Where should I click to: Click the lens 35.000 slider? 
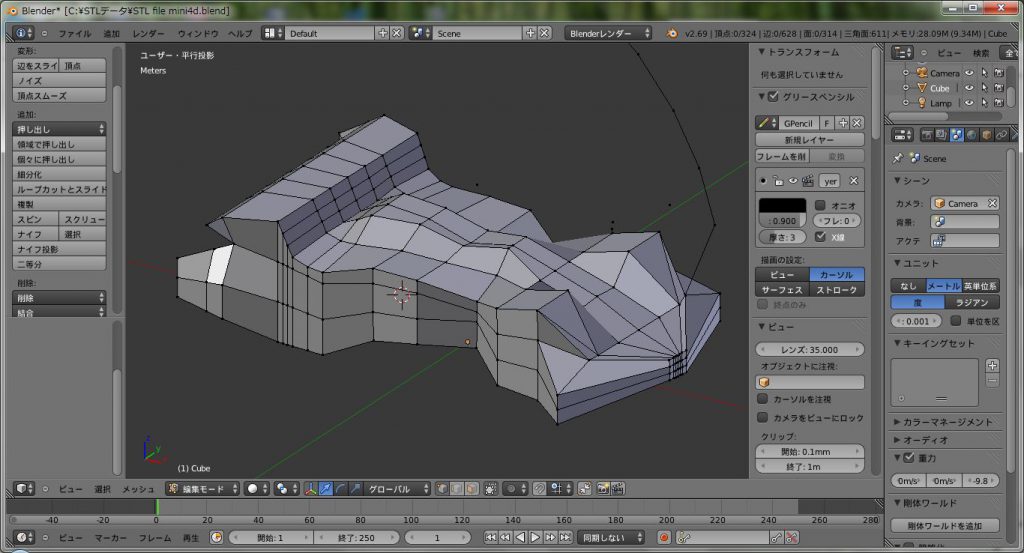[x=809, y=349]
